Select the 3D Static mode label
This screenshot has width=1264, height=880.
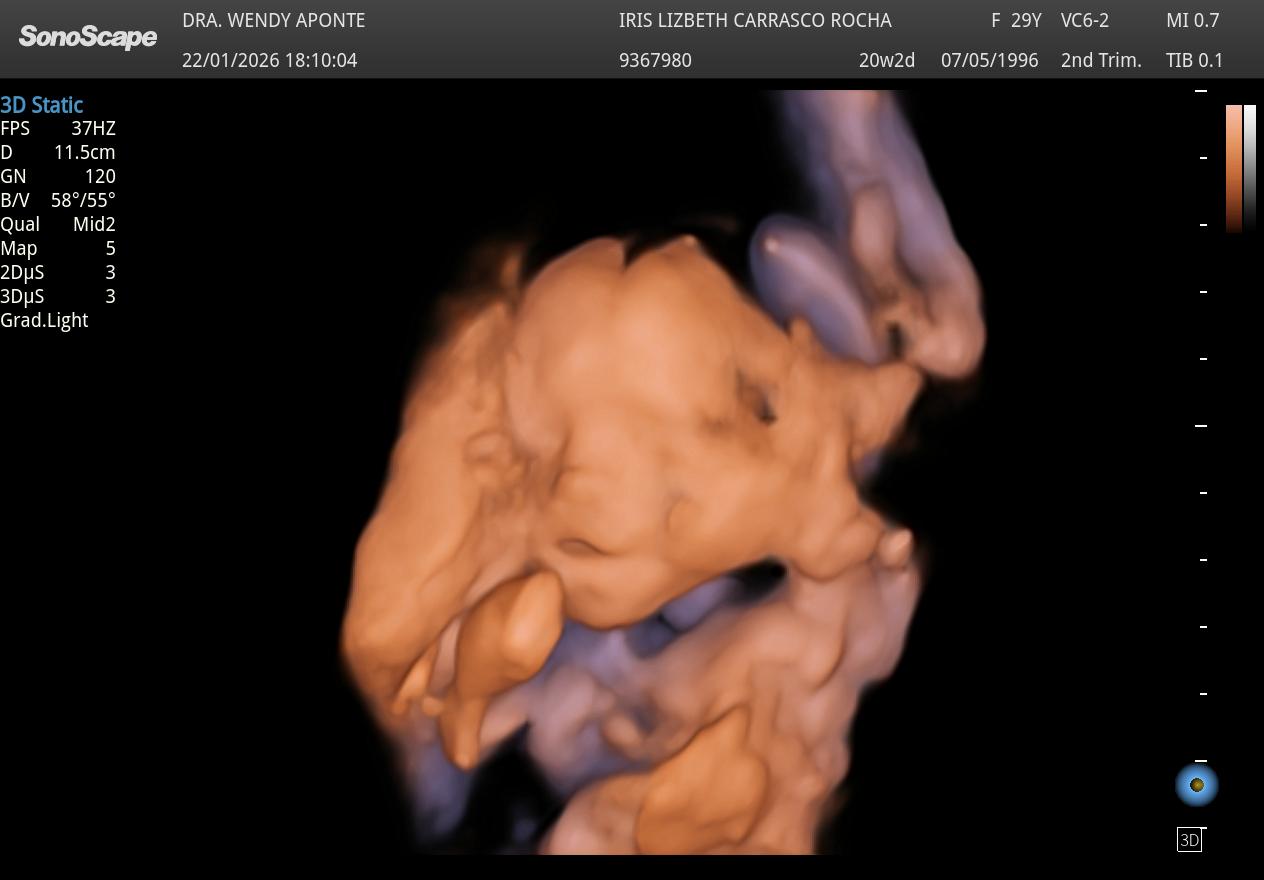click(42, 105)
